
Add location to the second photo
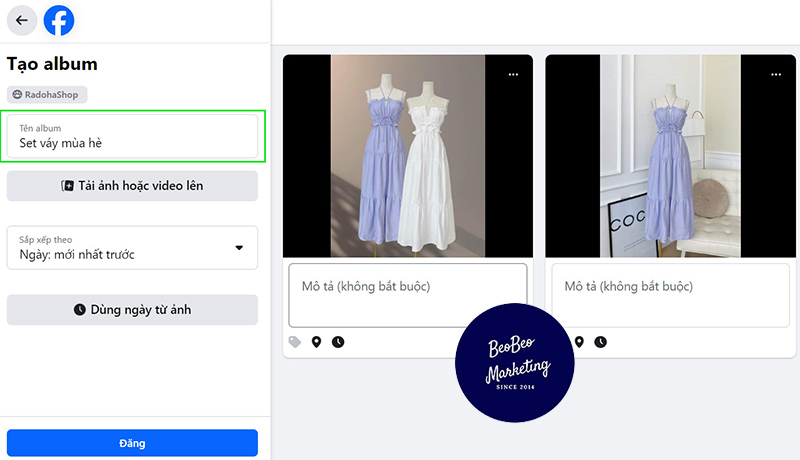click(578, 342)
